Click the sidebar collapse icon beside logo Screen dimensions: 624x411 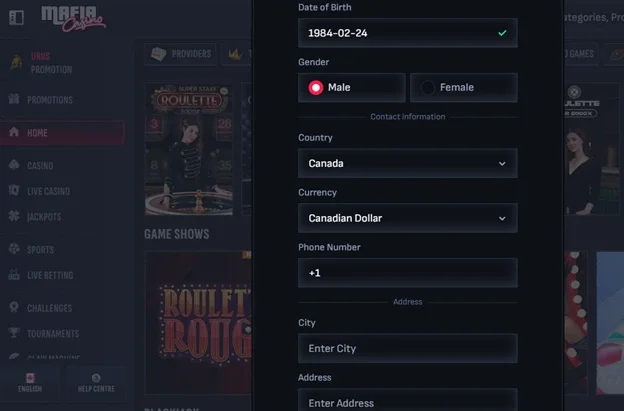[15, 17]
